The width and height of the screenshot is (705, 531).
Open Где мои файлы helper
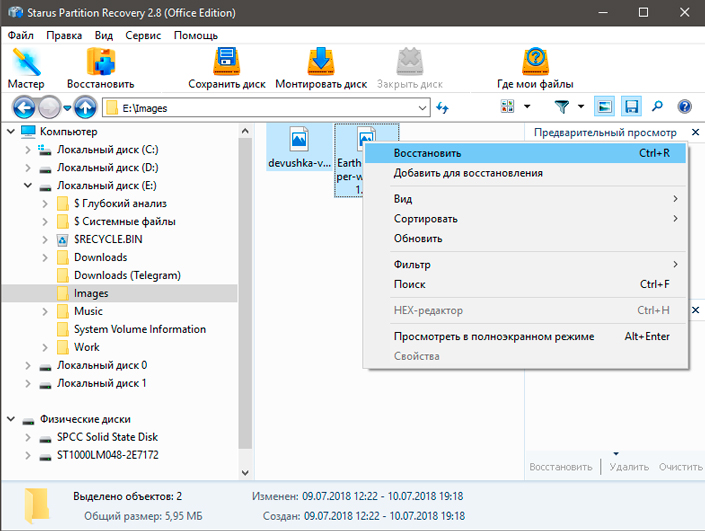click(535, 67)
